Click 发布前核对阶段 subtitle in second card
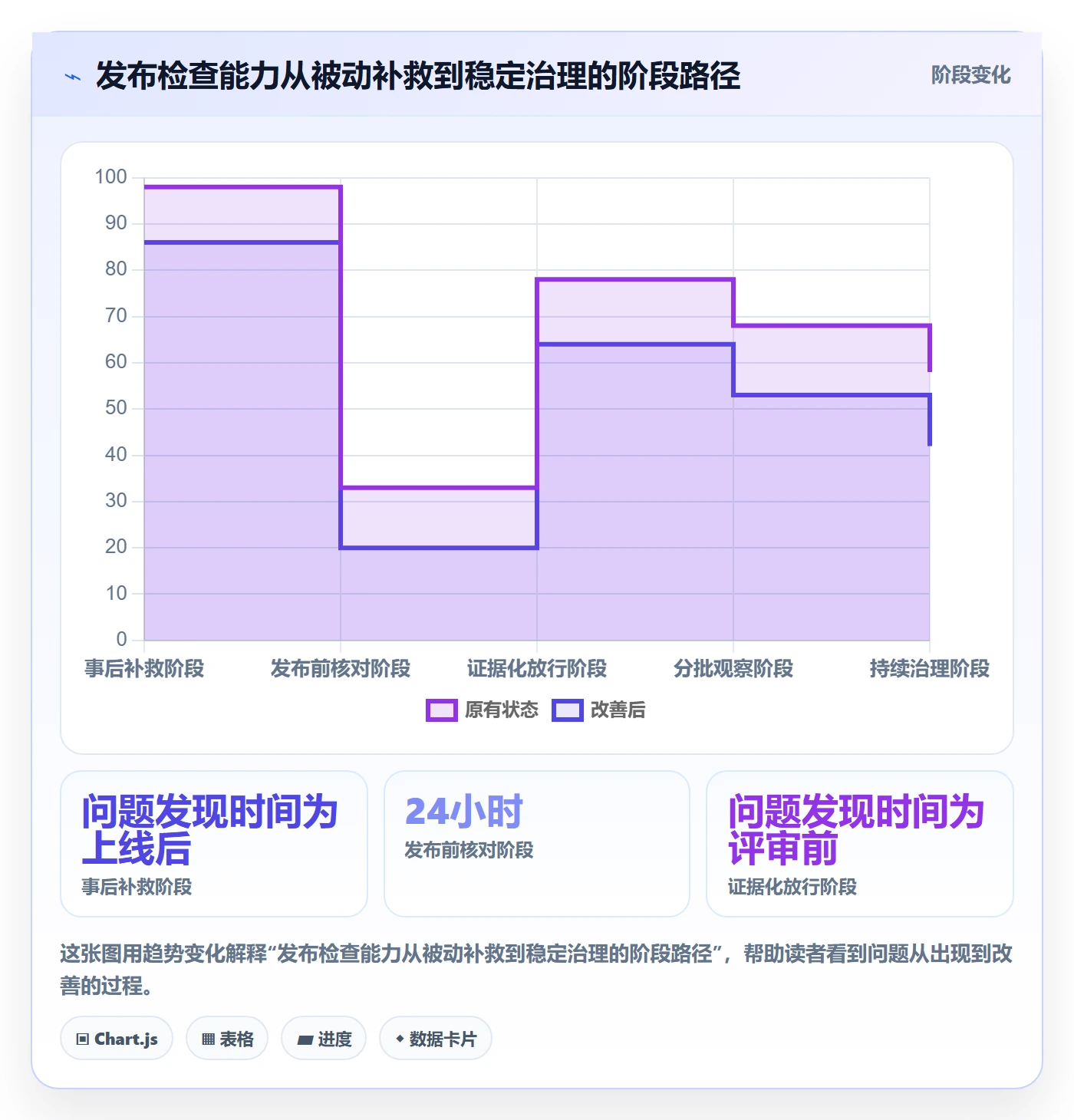 click(469, 850)
